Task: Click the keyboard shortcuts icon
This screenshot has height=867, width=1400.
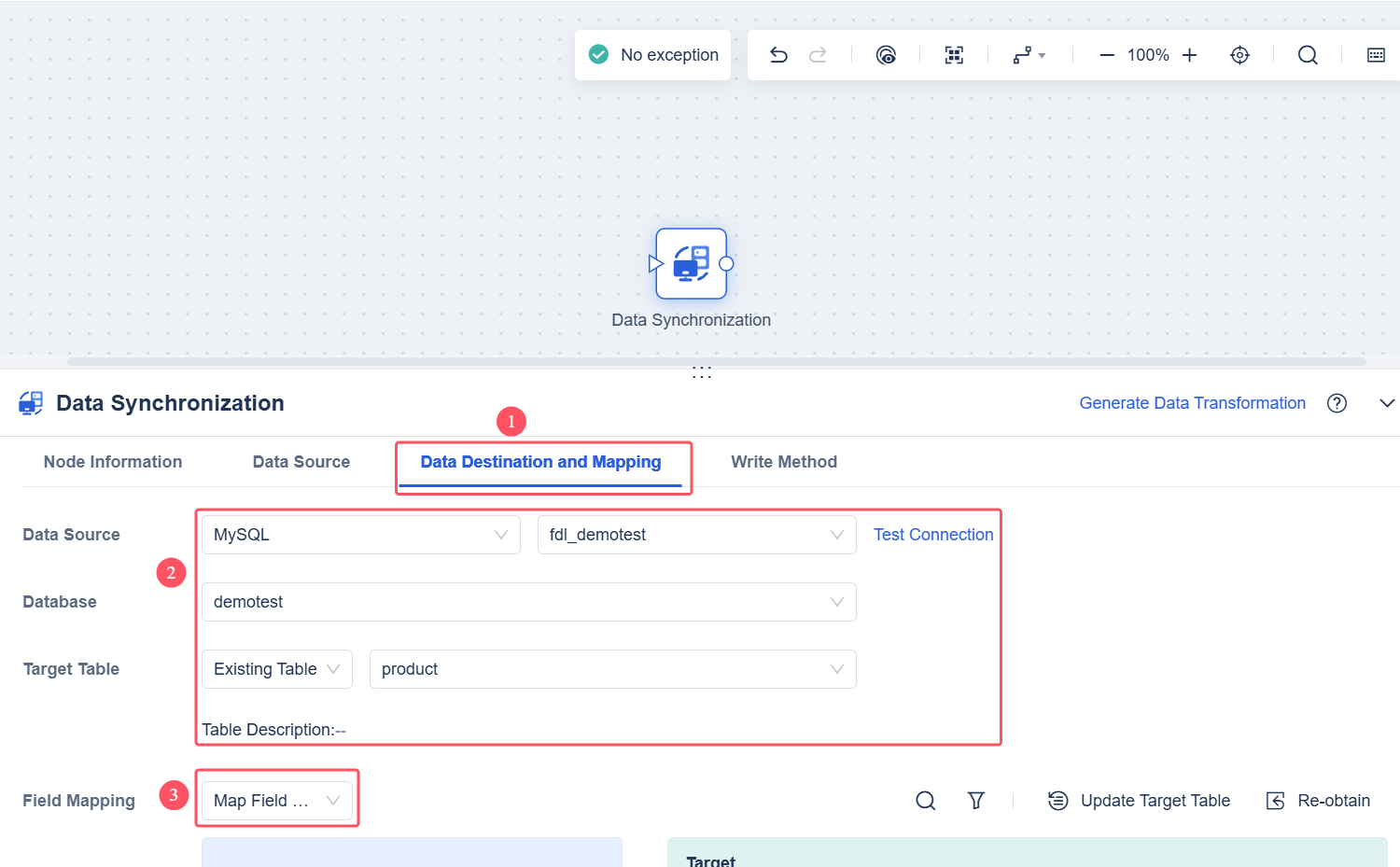Action: click(1376, 55)
